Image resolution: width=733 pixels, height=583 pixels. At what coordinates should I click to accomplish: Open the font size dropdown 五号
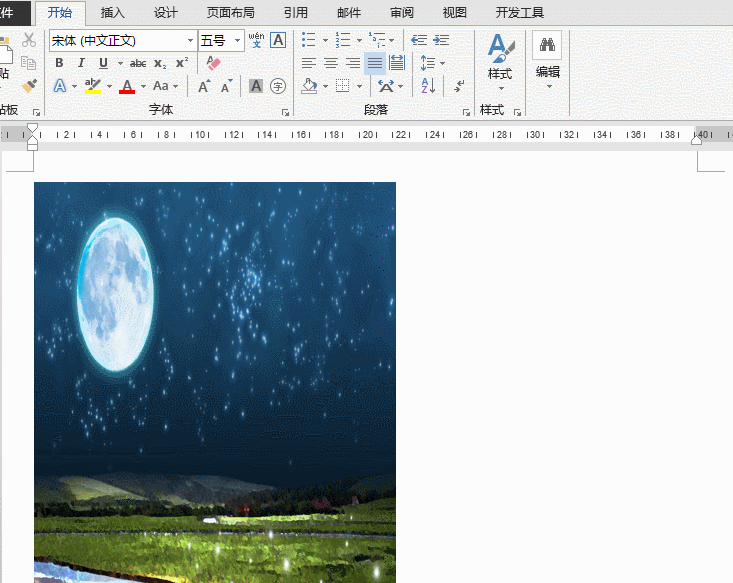[238, 41]
